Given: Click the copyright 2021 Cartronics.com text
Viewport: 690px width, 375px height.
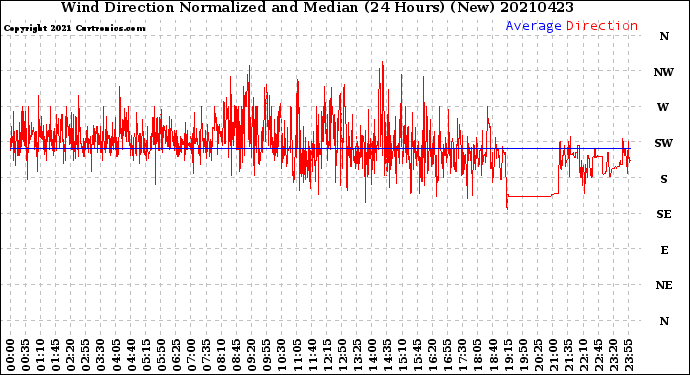Looking at the screenshot, I should pos(74,29).
